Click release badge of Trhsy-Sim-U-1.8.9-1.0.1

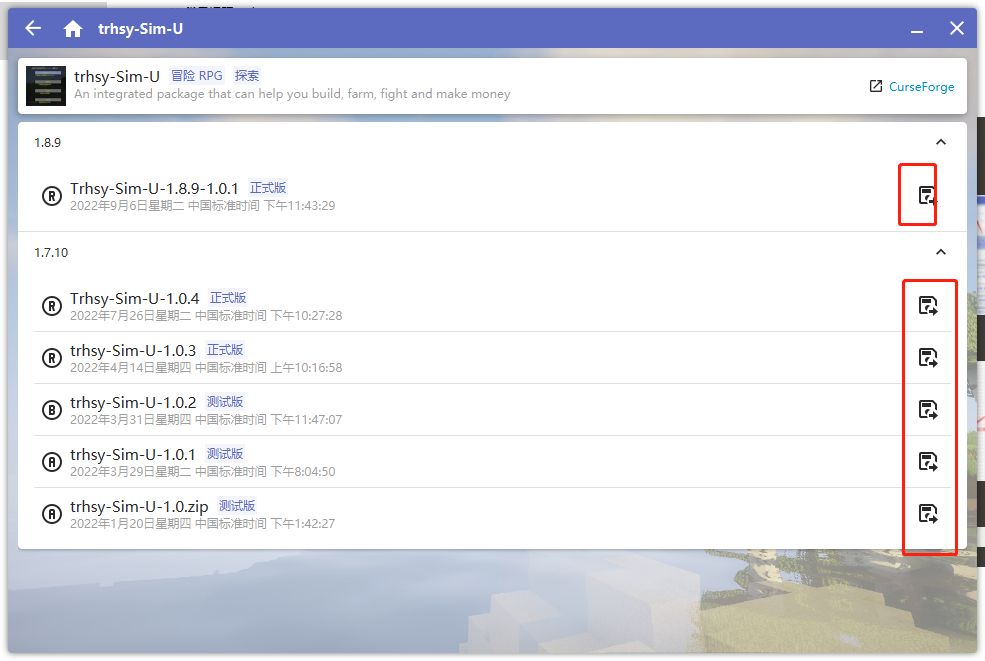point(52,196)
